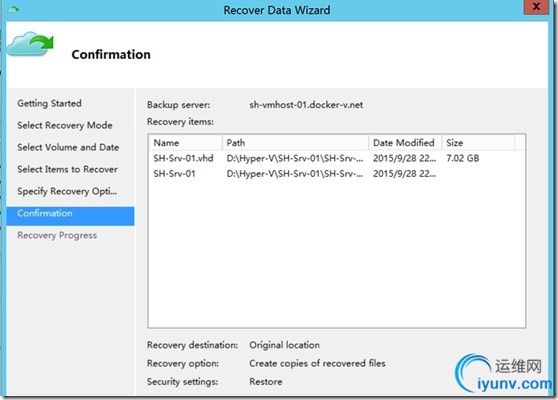Image resolution: width=558 pixels, height=400 pixels.
Task: Click the Confirmation page heading
Action: [x=111, y=54]
